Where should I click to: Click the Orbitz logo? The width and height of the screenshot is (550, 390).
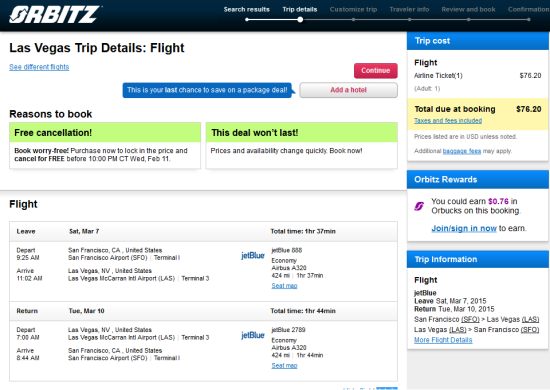(x=55, y=14)
